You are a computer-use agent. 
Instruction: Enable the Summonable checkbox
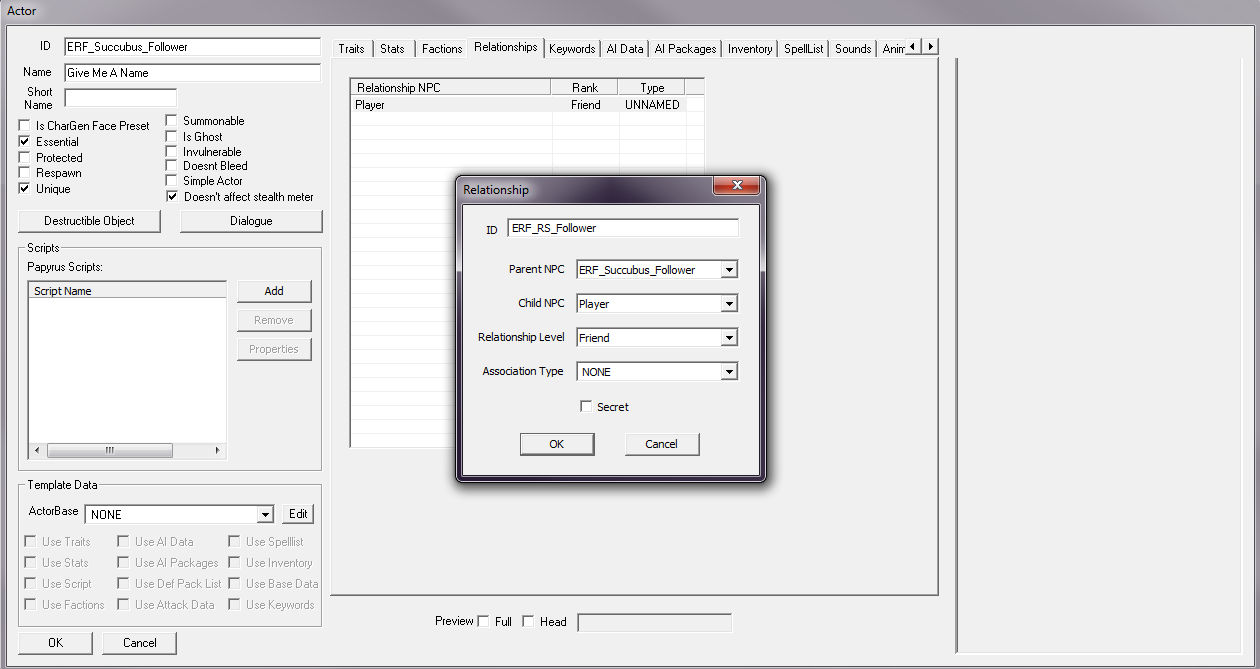pos(172,121)
